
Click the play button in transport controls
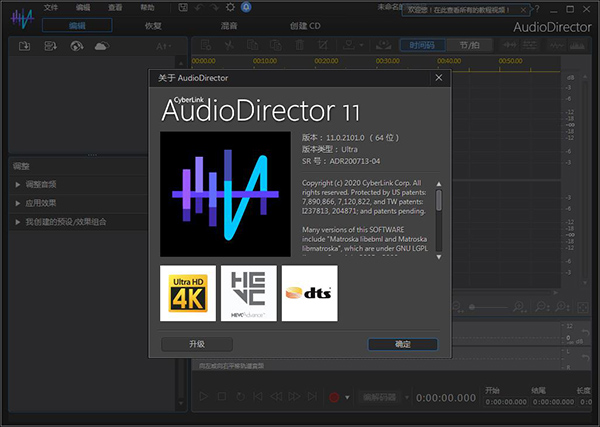coord(204,396)
